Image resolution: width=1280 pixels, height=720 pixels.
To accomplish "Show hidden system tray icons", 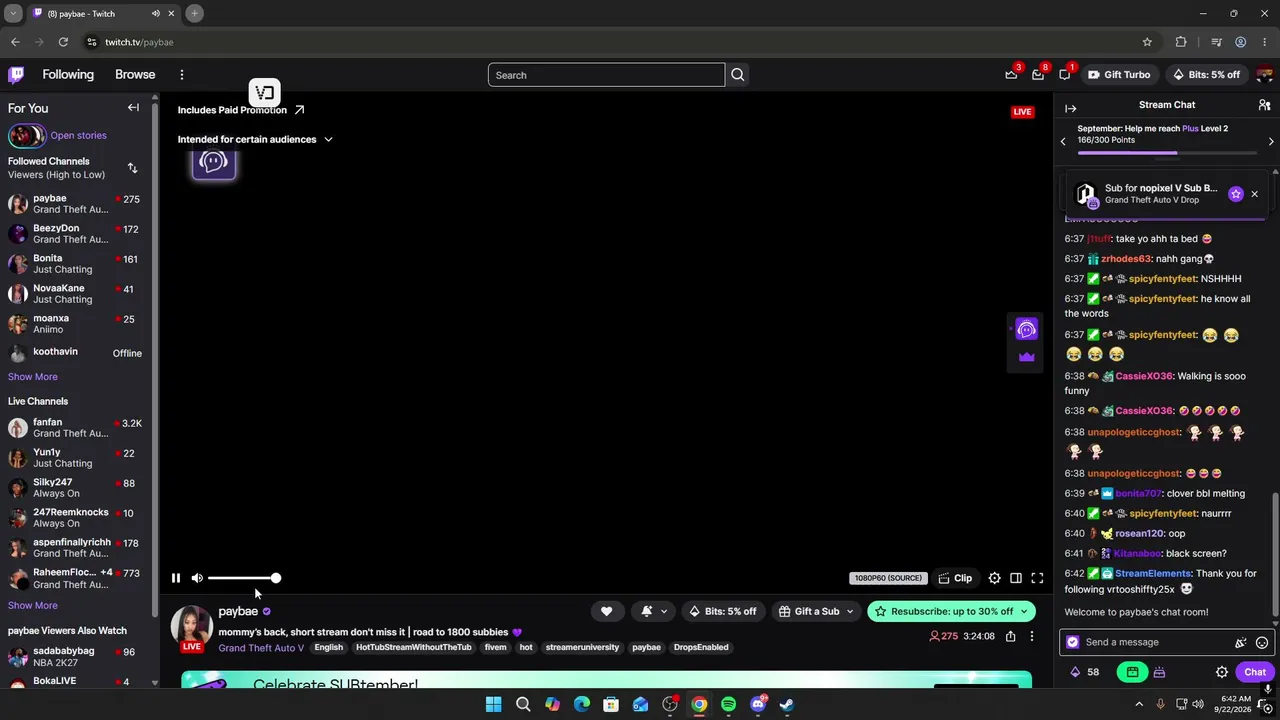I will point(1138,705).
